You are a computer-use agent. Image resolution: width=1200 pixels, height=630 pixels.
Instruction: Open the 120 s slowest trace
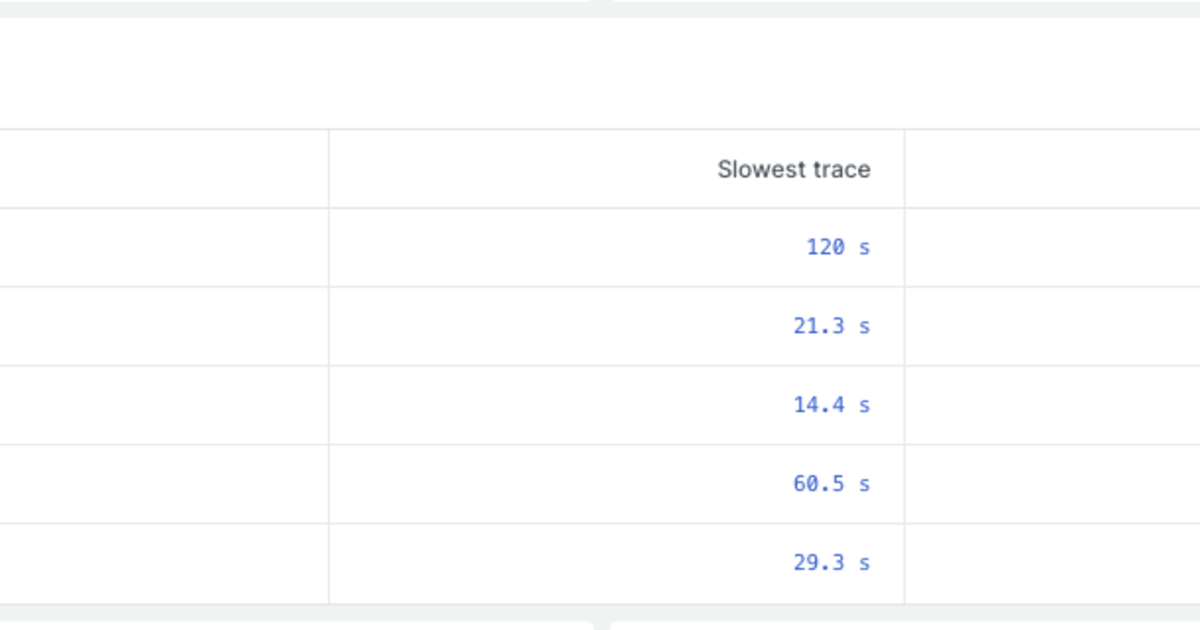[x=838, y=246]
